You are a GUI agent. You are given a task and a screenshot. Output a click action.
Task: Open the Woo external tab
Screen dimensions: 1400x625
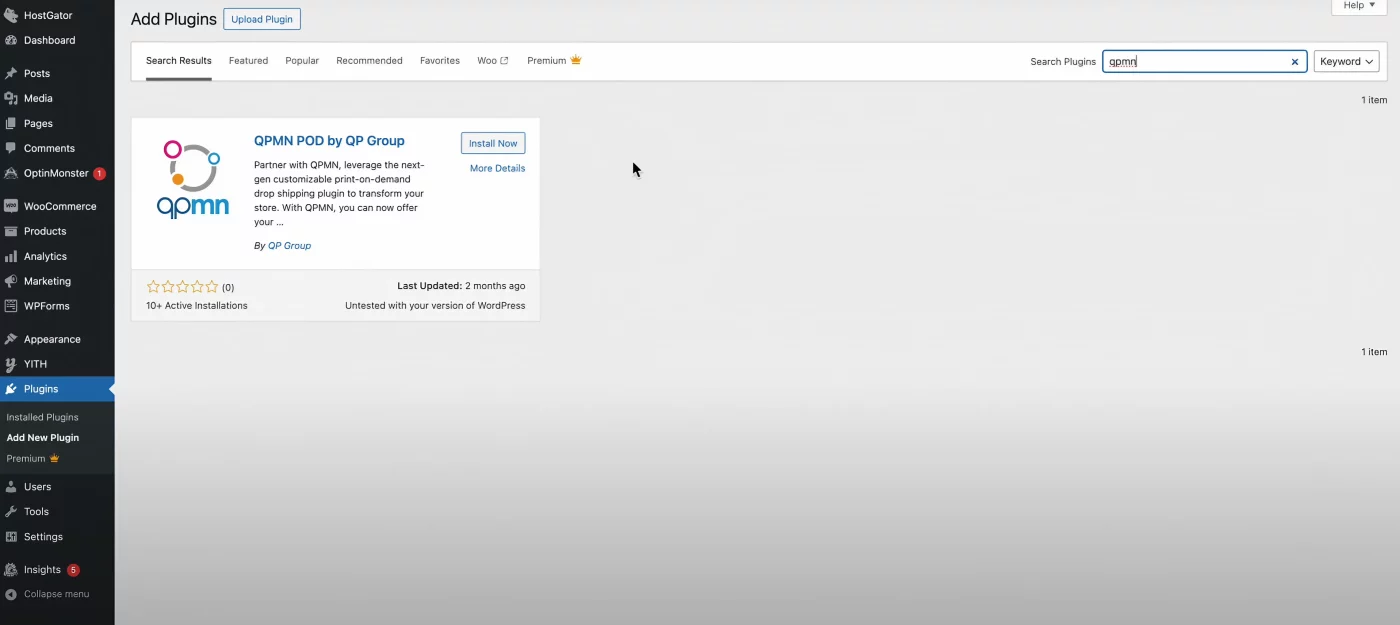493,61
